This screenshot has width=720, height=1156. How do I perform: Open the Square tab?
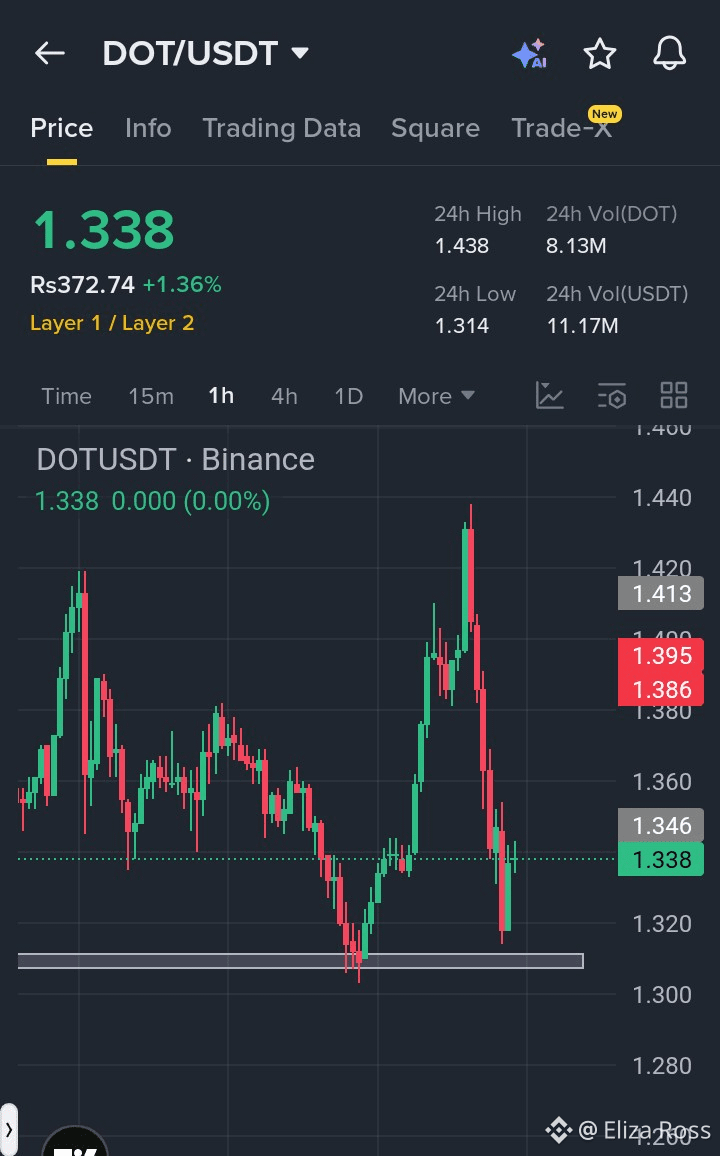click(436, 128)
